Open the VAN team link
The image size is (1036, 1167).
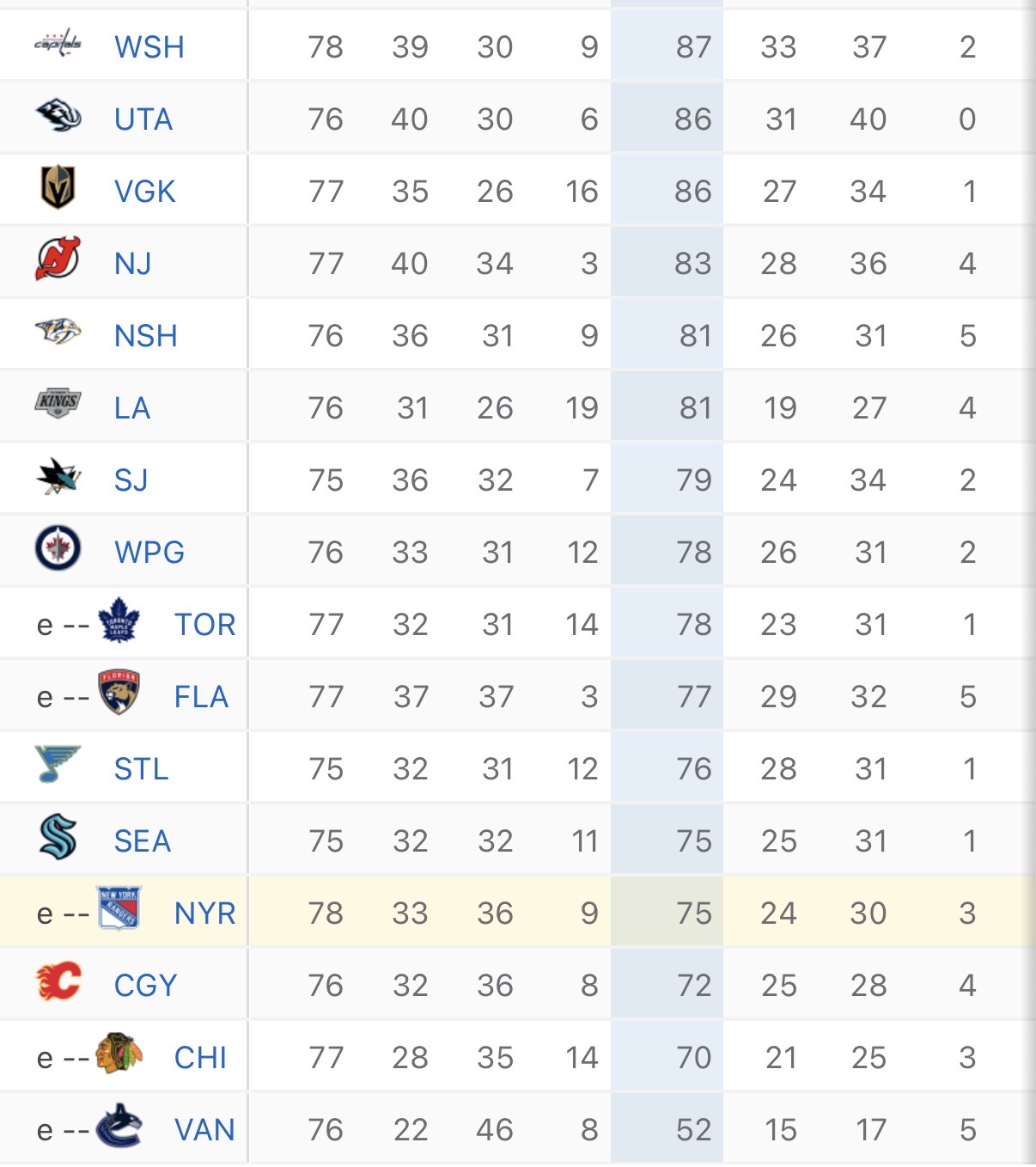(x=204, y=1130)
